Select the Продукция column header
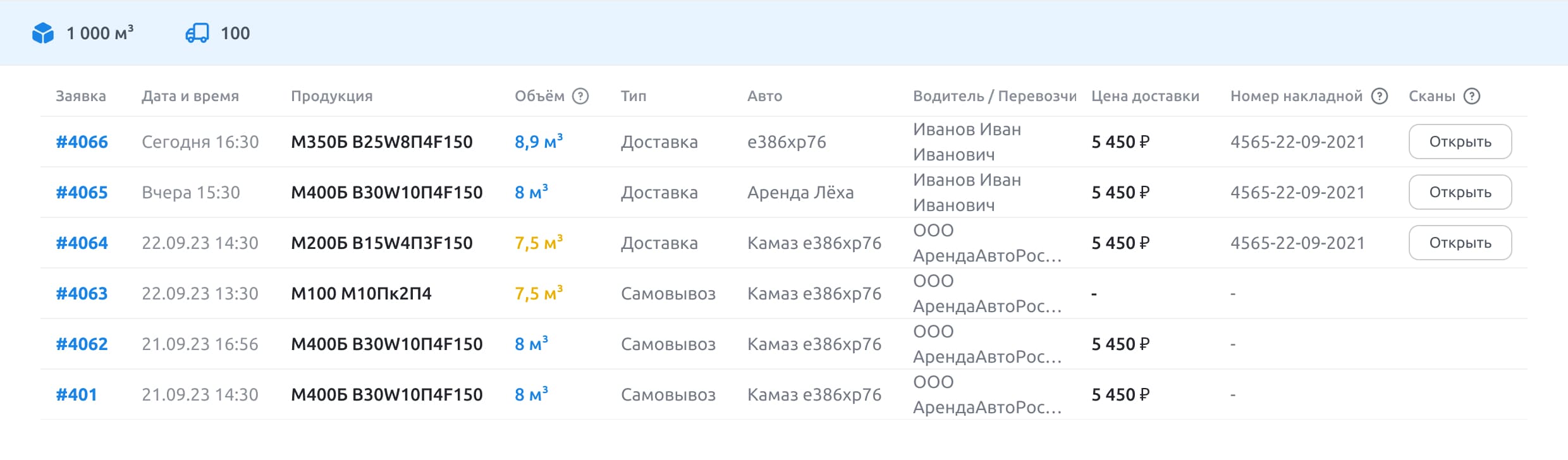Viewport: 1568px width, 460px height. tap(331, 96)
